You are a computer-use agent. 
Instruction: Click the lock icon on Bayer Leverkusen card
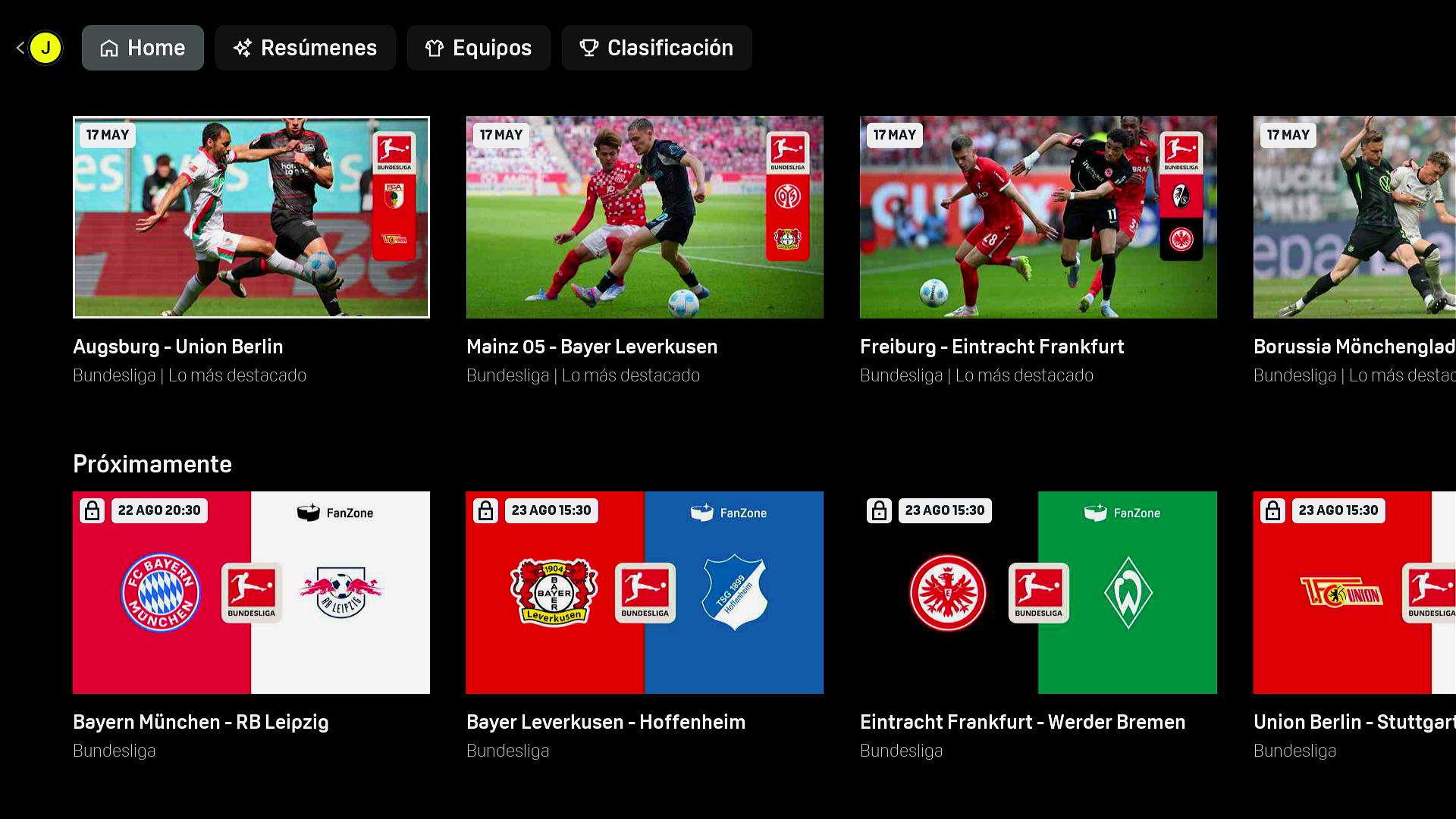coord(485,510)
